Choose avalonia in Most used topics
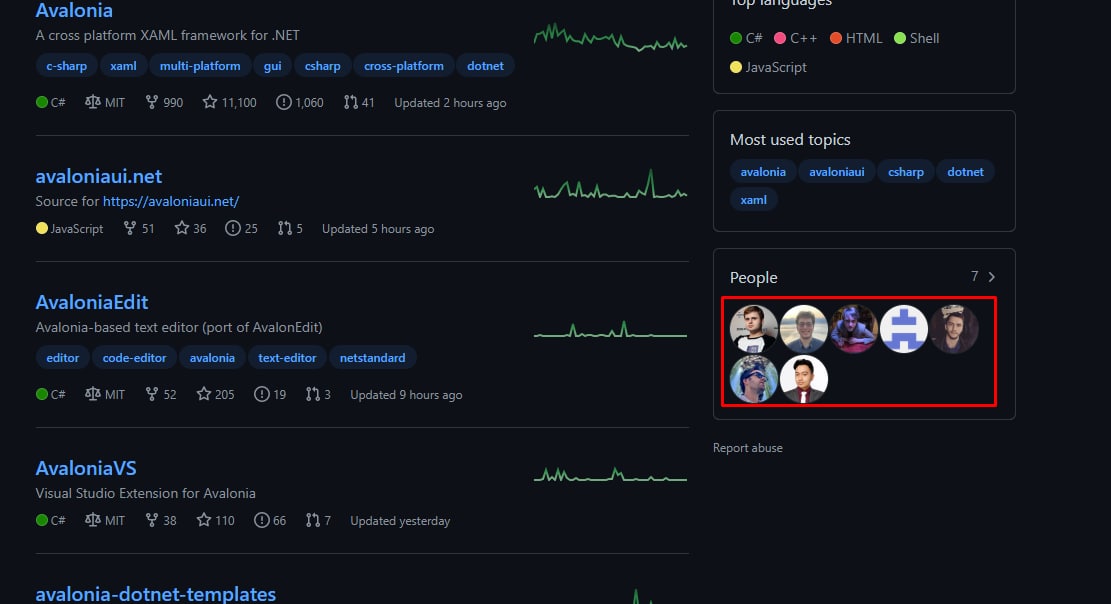The image size is (1111, 604). coord(763,172)
